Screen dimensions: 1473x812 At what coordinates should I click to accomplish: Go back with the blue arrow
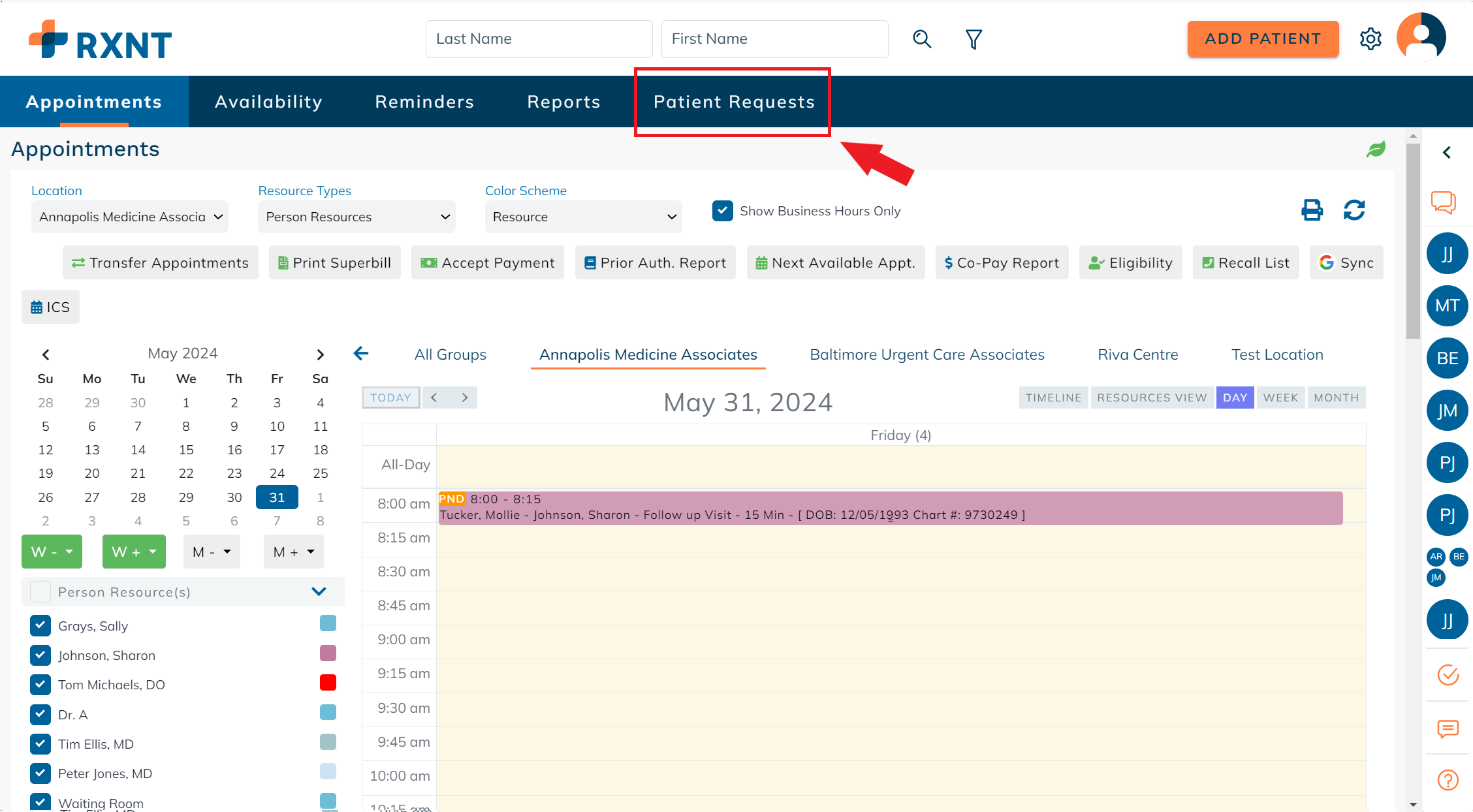pos(361,354)
